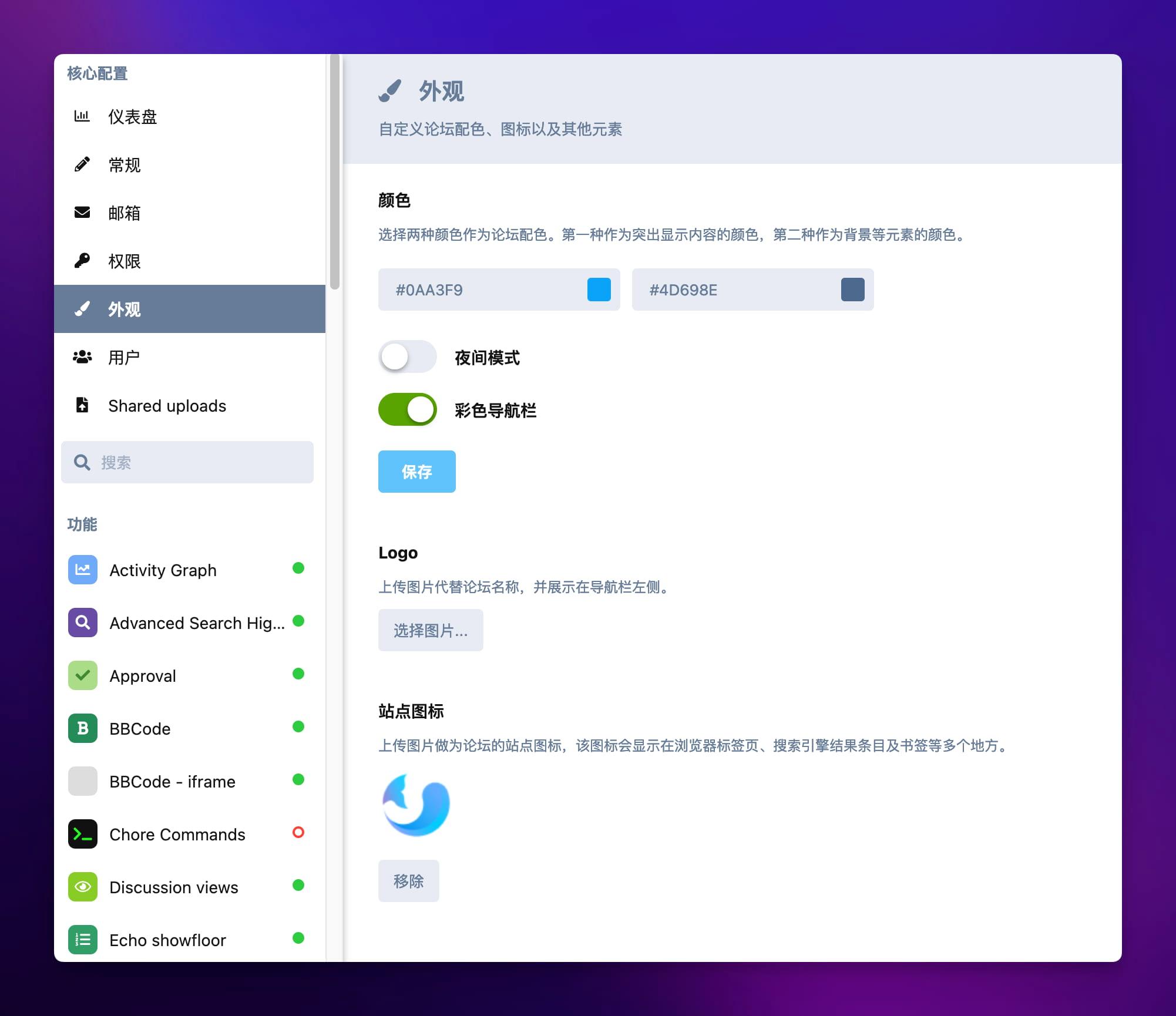Select the 外观 menu item

pyautogui.click(x=190, y=309)
